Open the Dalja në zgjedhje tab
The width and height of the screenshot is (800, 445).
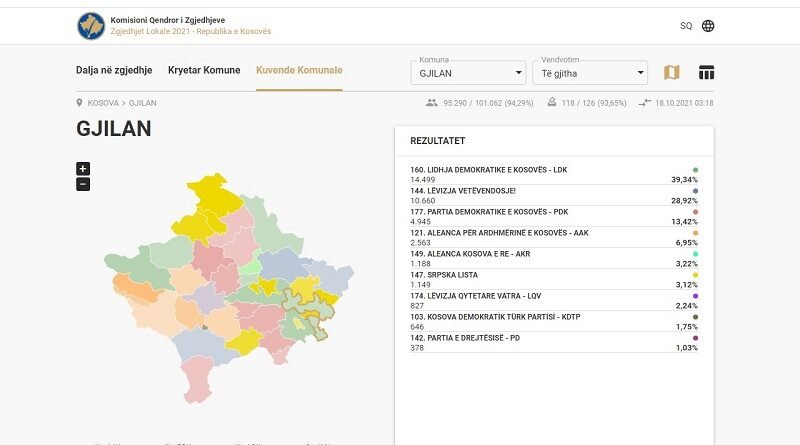click(114, 70)
